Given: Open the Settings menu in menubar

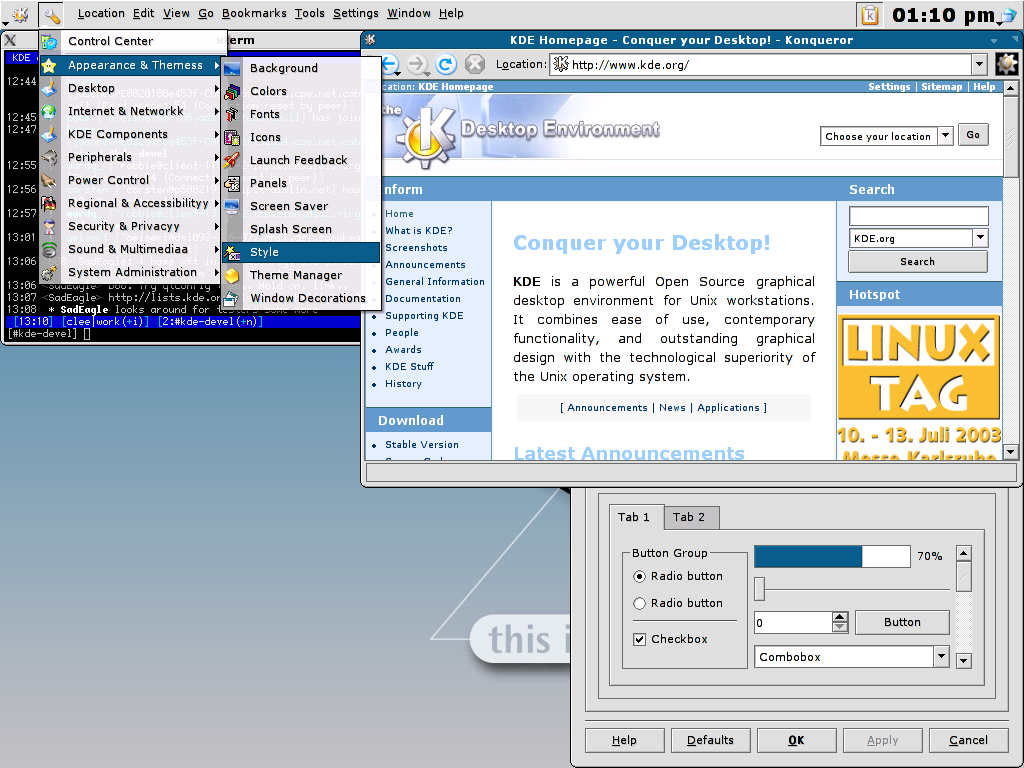Looking at the screenshot, I should [356, 13].
